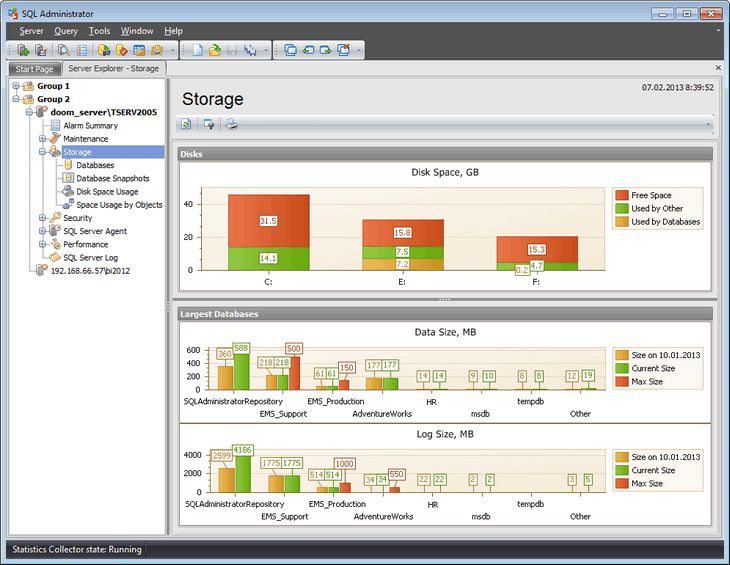The width and height of the screenshot is (730, 565).
Task: Click the close window icon with red X in toolbar
Action: 343,50
